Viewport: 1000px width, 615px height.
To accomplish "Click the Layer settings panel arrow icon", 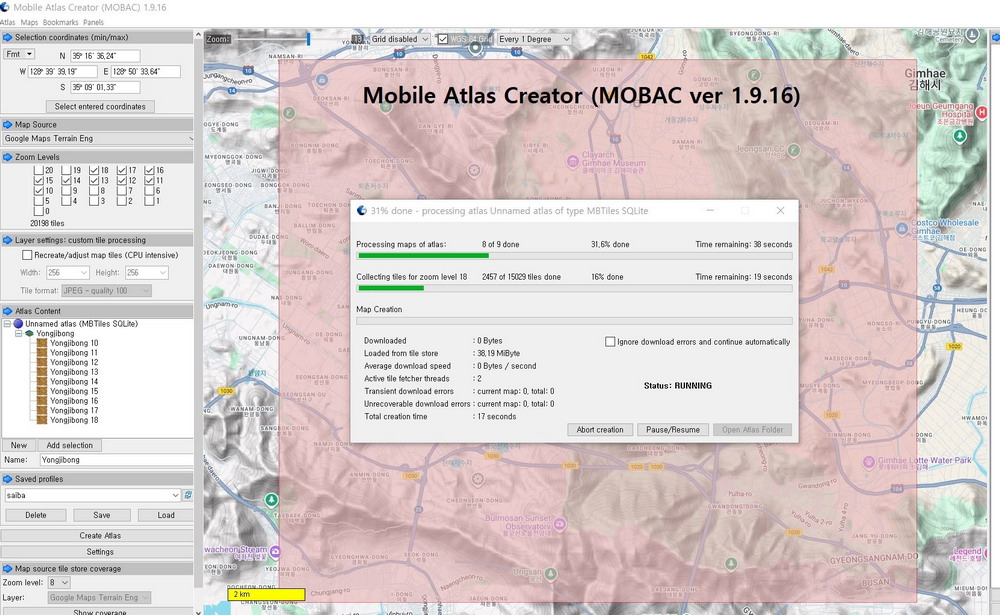I will [x=8, y=240].
